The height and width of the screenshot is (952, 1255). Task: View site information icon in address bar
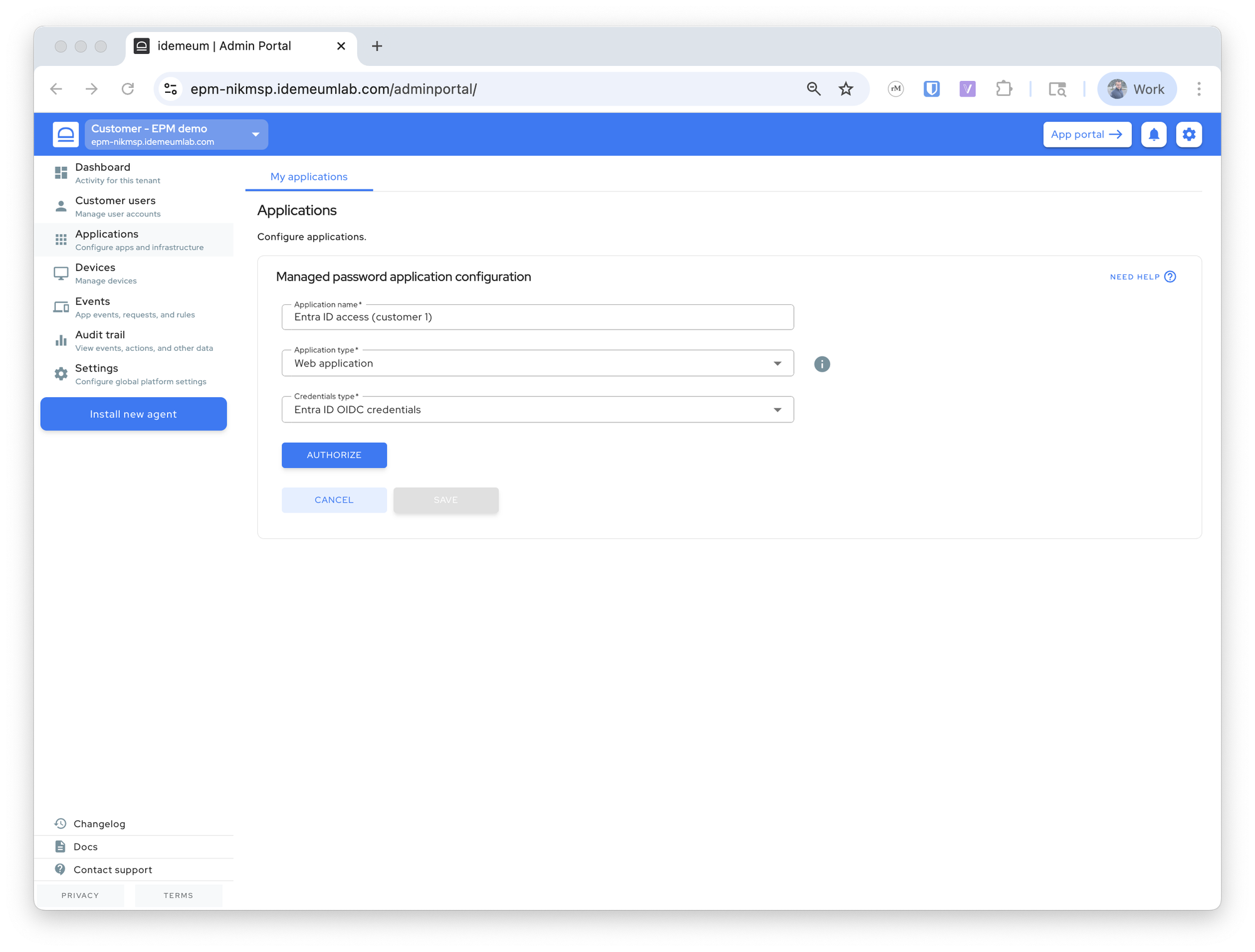tap(171, 89)
